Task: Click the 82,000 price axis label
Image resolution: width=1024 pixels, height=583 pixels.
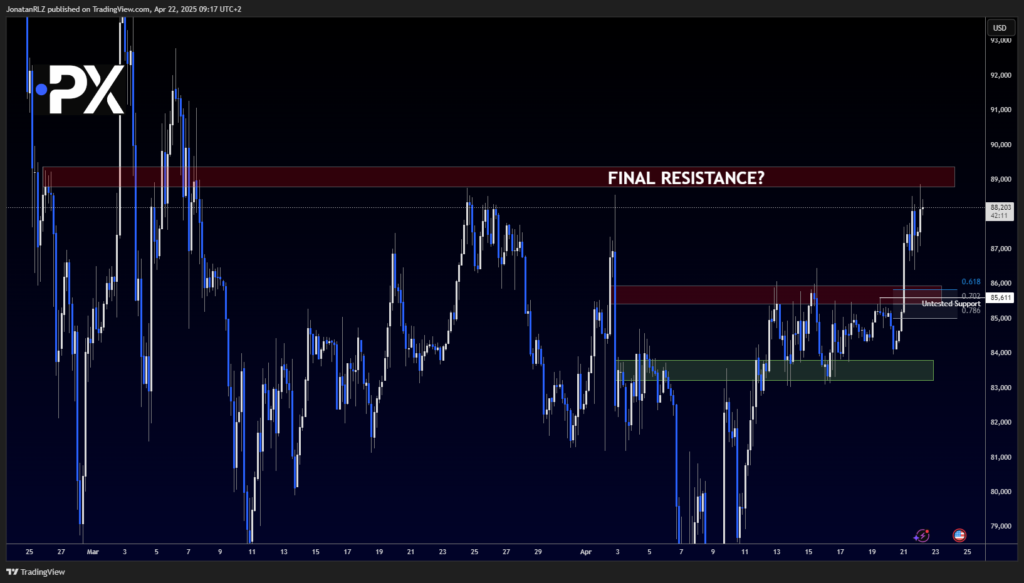Action: click(x=1000, y=422)
